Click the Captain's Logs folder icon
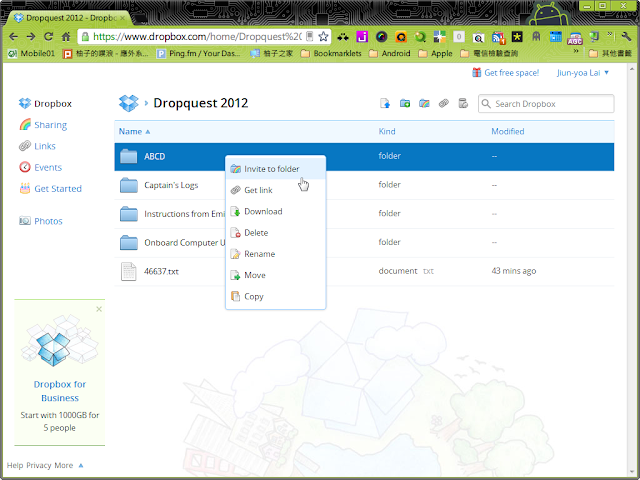Image resolution: width=640 pixels, height=480 pixels. (129, 185)
